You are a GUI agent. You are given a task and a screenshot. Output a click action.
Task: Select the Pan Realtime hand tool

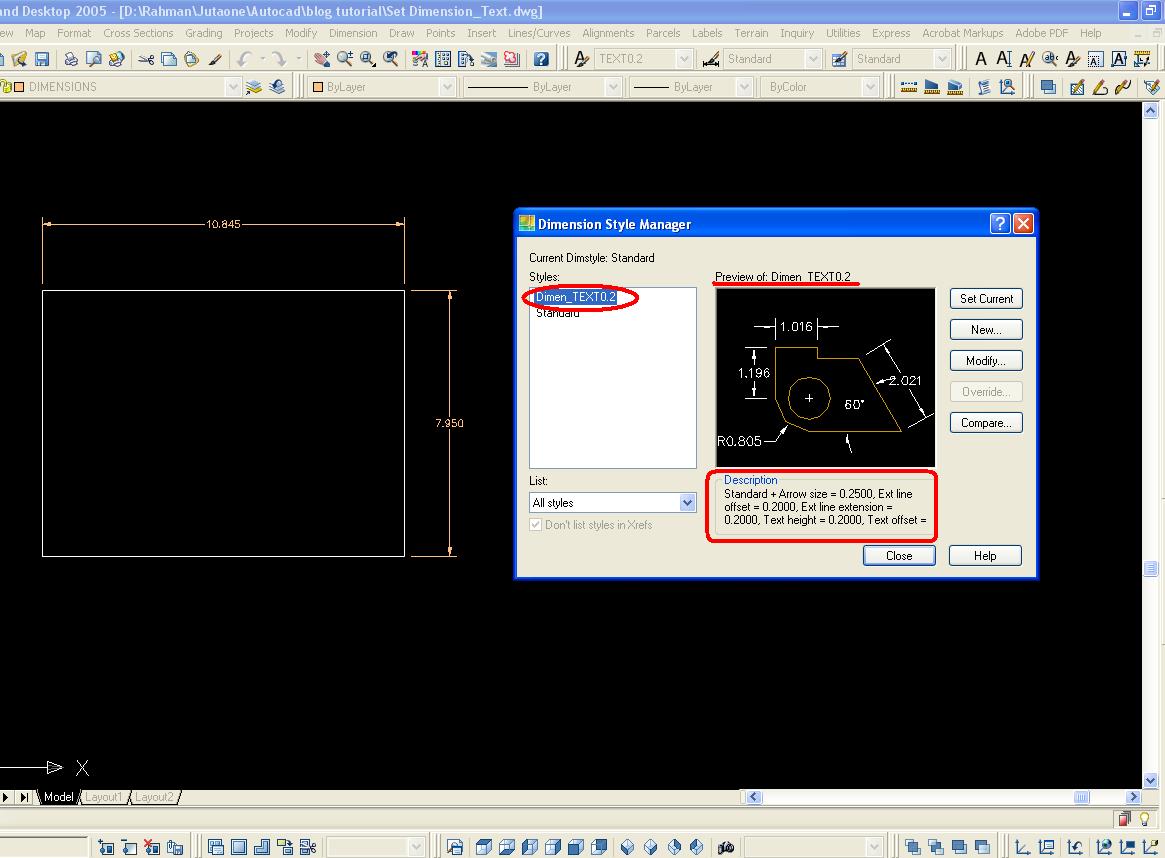[323, 58]
